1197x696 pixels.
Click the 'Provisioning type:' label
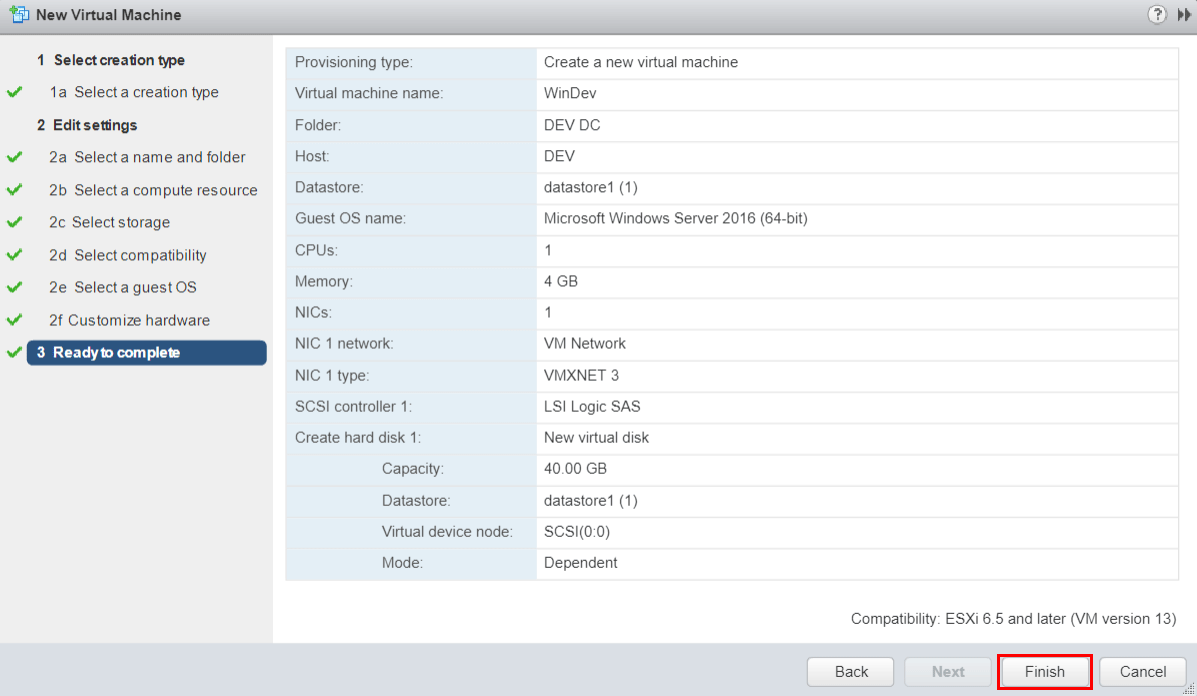(353, 63)
